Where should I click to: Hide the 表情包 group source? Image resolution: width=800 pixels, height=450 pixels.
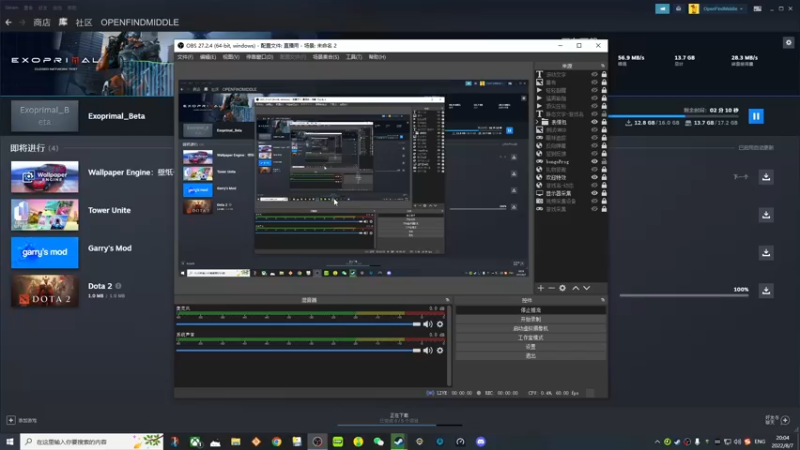point(594,122)
